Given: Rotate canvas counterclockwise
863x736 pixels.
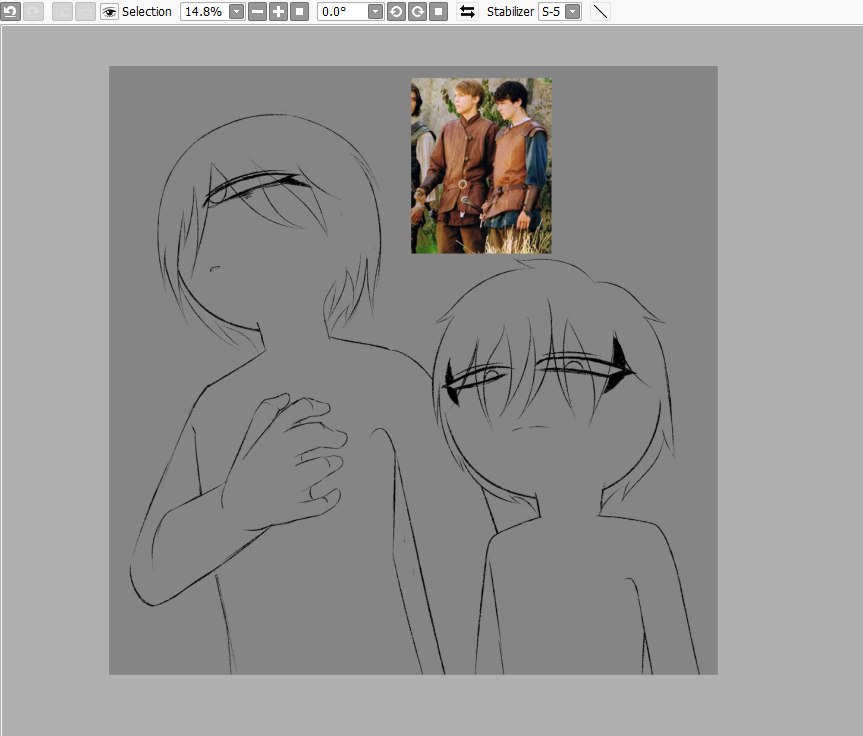Looking at the screenshot, I should 396,12.
